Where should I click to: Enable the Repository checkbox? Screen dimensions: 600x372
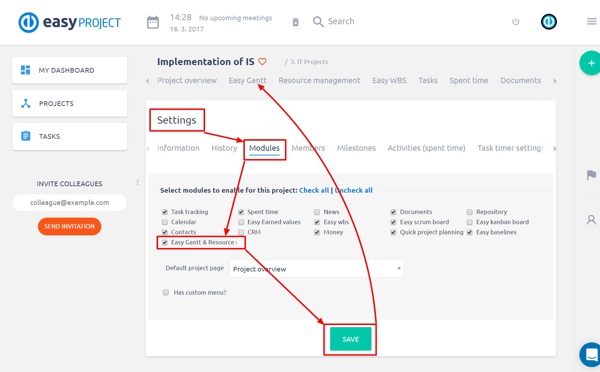coord(470,212)
